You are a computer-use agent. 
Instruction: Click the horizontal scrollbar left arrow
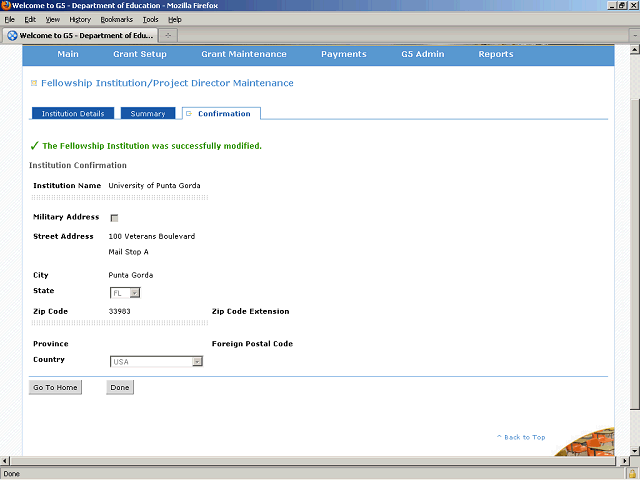click(4, 460)
